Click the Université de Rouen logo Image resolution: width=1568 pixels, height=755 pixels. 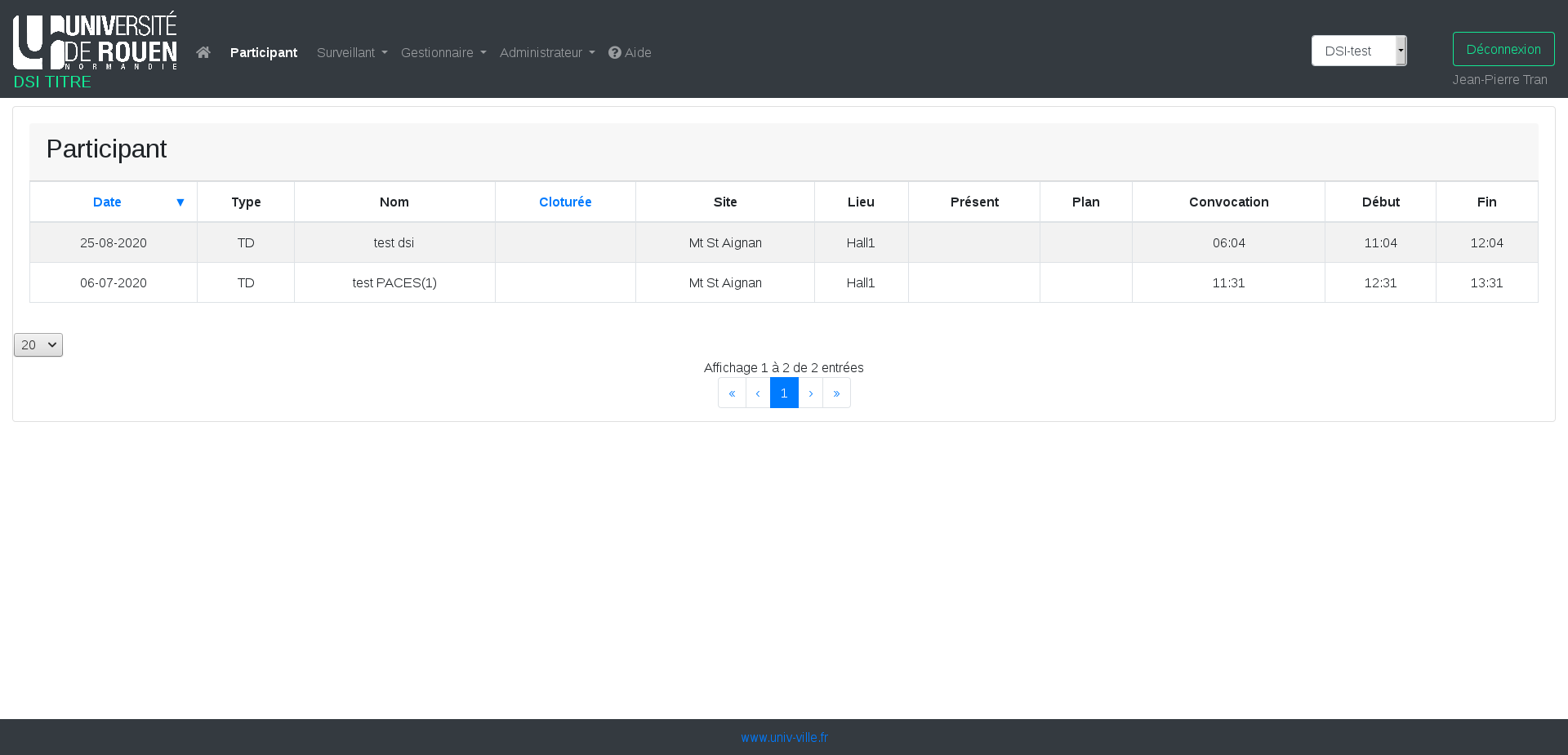(x=95, y=42)
